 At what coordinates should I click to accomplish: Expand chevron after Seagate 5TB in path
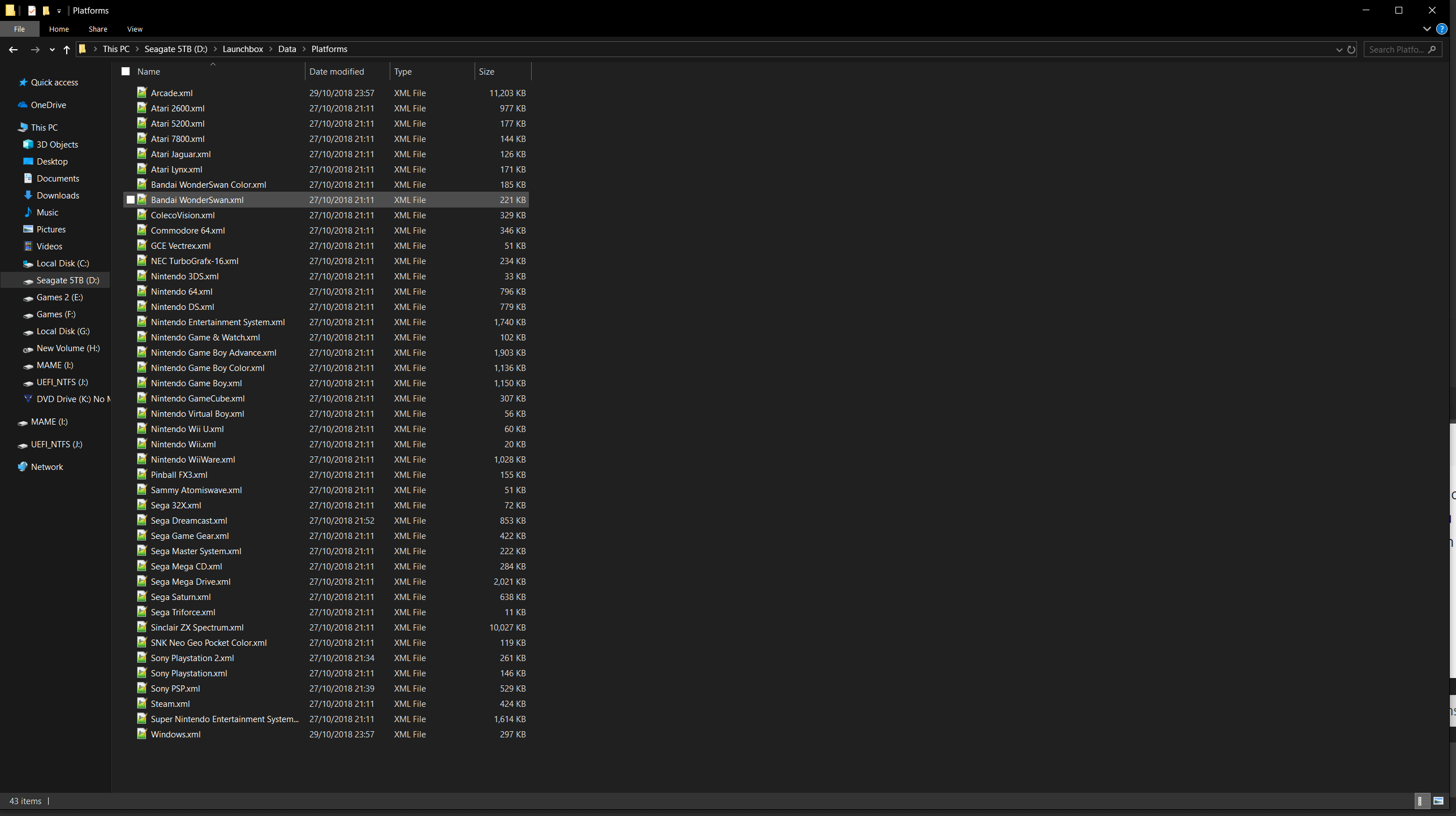coord(215,49)
